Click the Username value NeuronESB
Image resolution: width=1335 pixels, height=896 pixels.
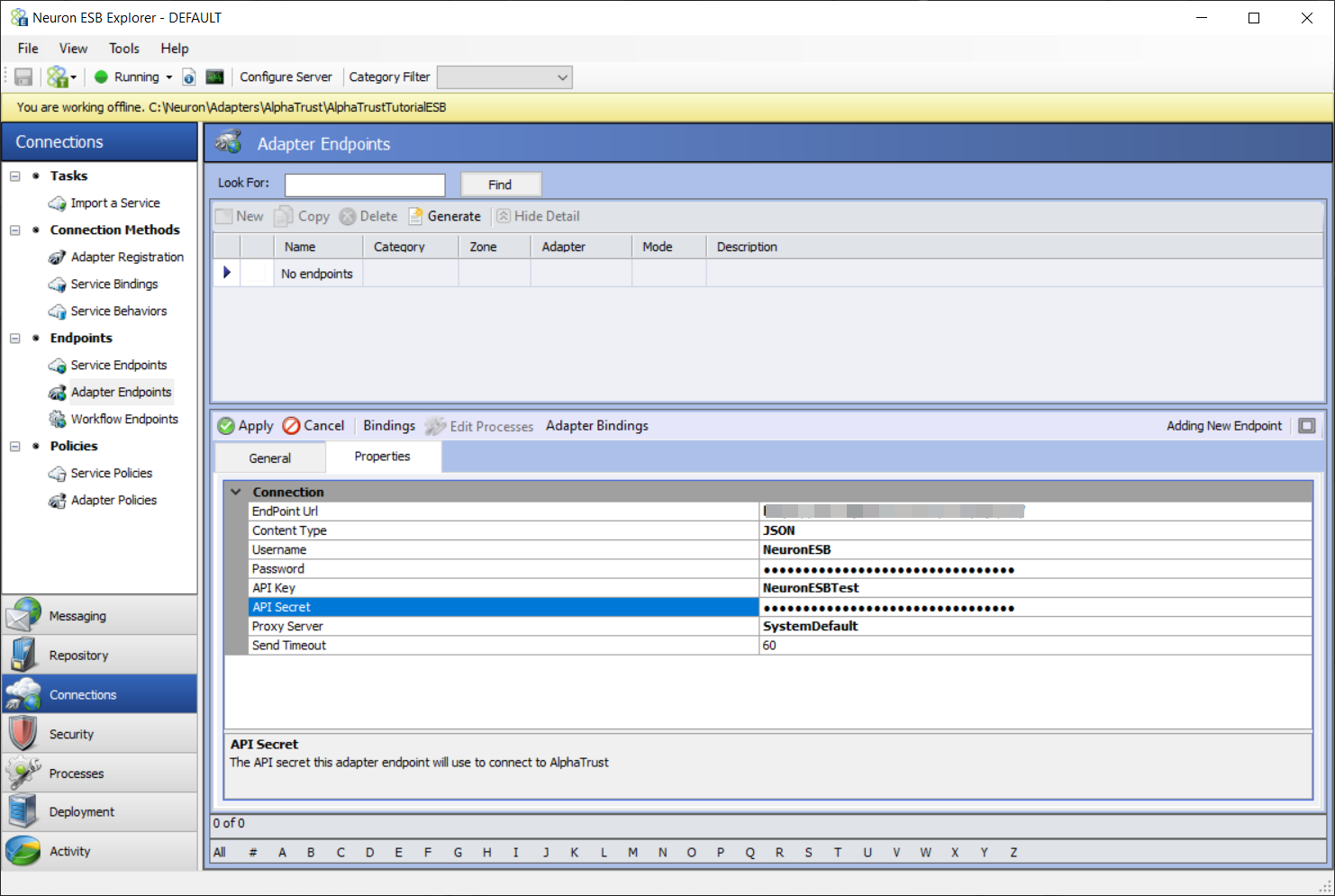[1035, 550]
